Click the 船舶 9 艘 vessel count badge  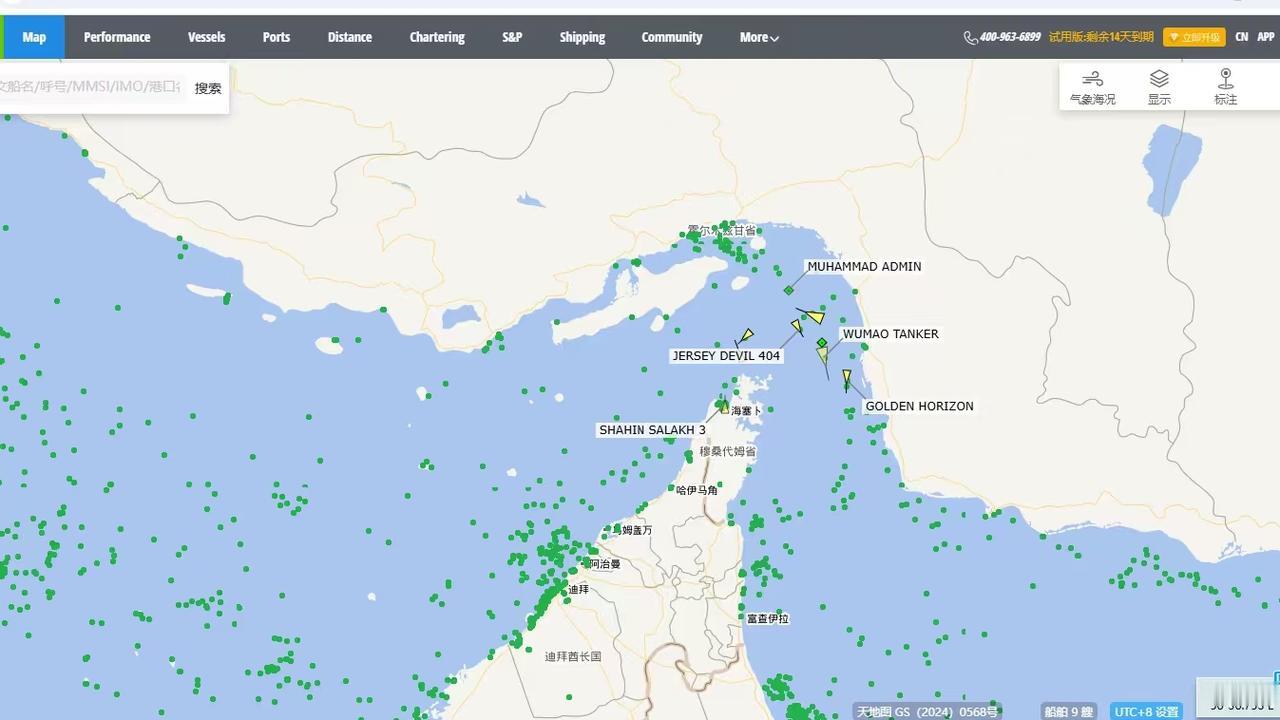(x=1069, y=711)
